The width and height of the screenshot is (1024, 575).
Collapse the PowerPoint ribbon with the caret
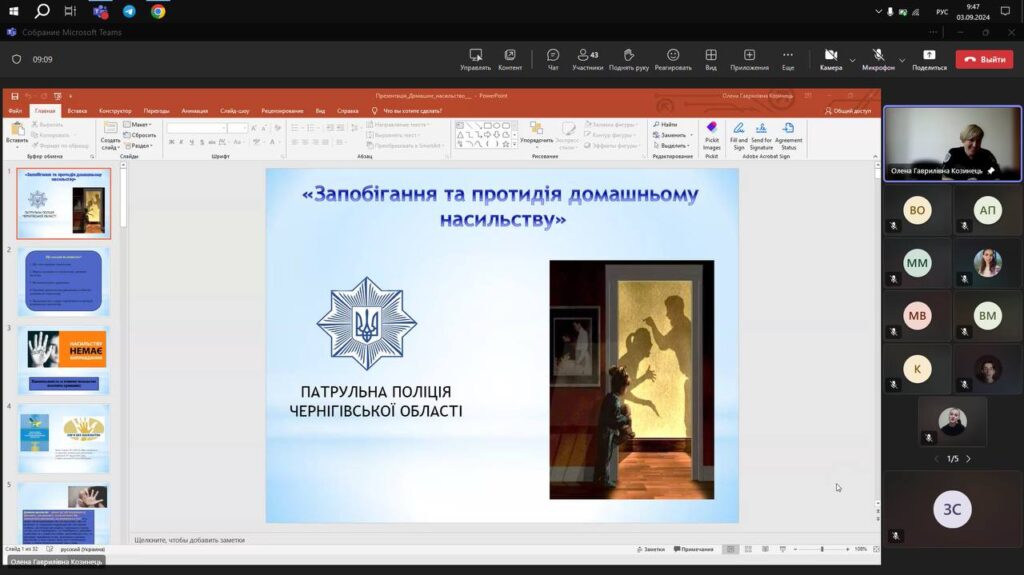tap(874, 157)
